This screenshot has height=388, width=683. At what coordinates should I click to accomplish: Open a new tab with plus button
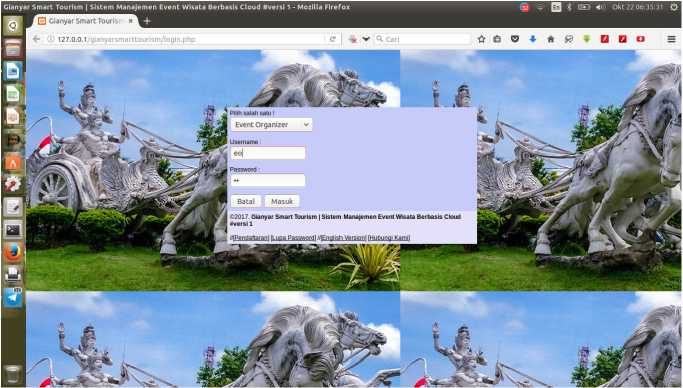(147, 21)
